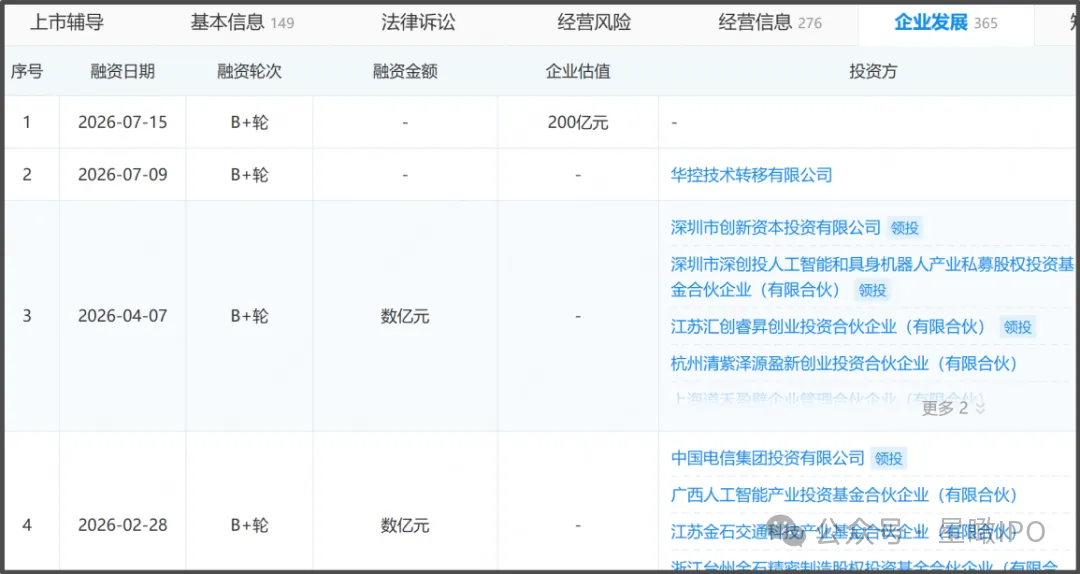Select date cell 2026-02-28
The width and height of the screenshot is (1080, 574).
[123, 526]
